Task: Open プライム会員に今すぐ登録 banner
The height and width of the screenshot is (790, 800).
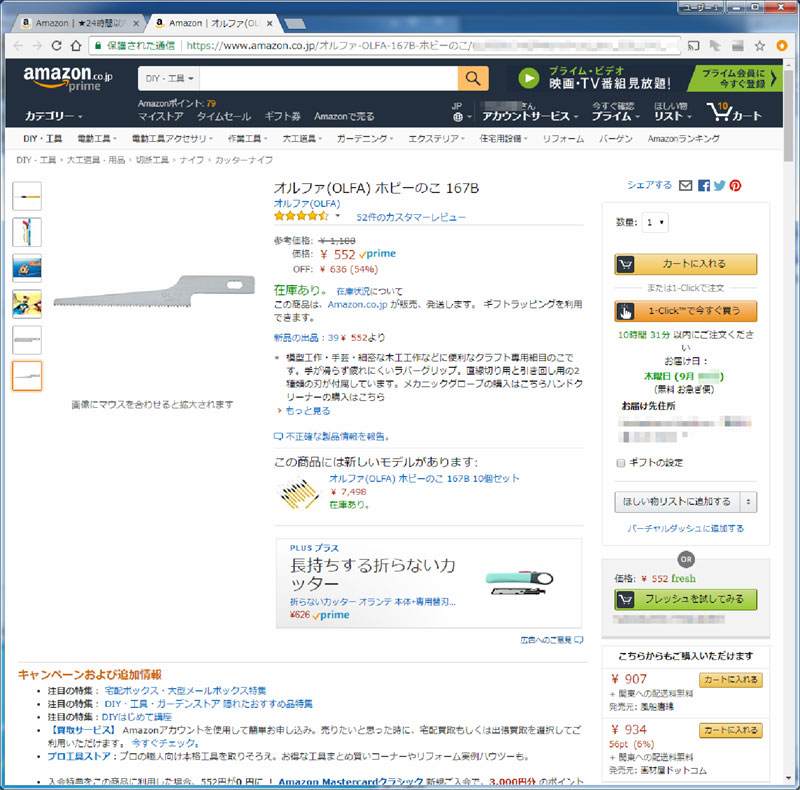Action: pyautogui.click(x=736, y=79)
